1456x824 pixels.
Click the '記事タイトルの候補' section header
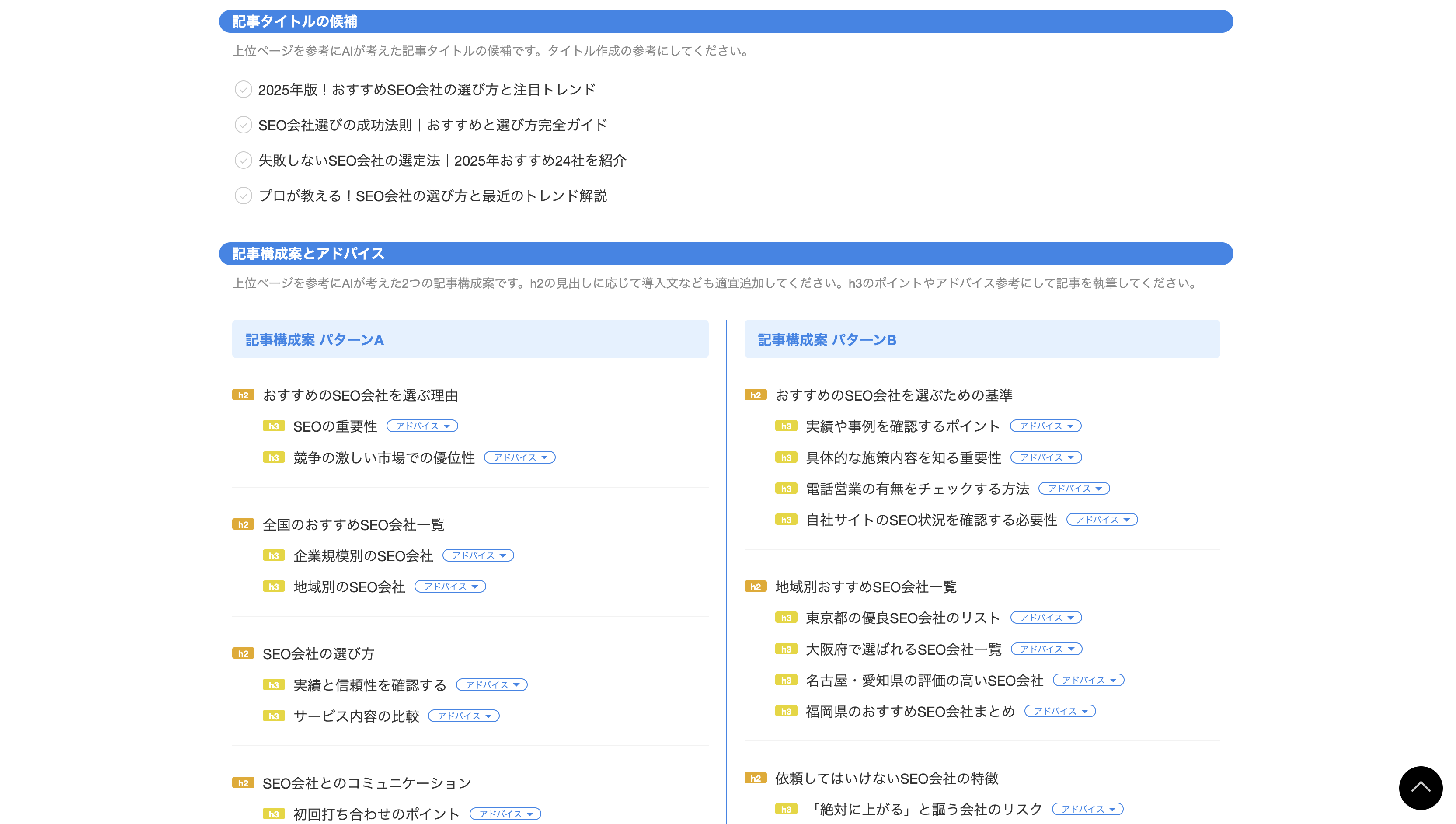pyautogui.click(x=726, y=21)
